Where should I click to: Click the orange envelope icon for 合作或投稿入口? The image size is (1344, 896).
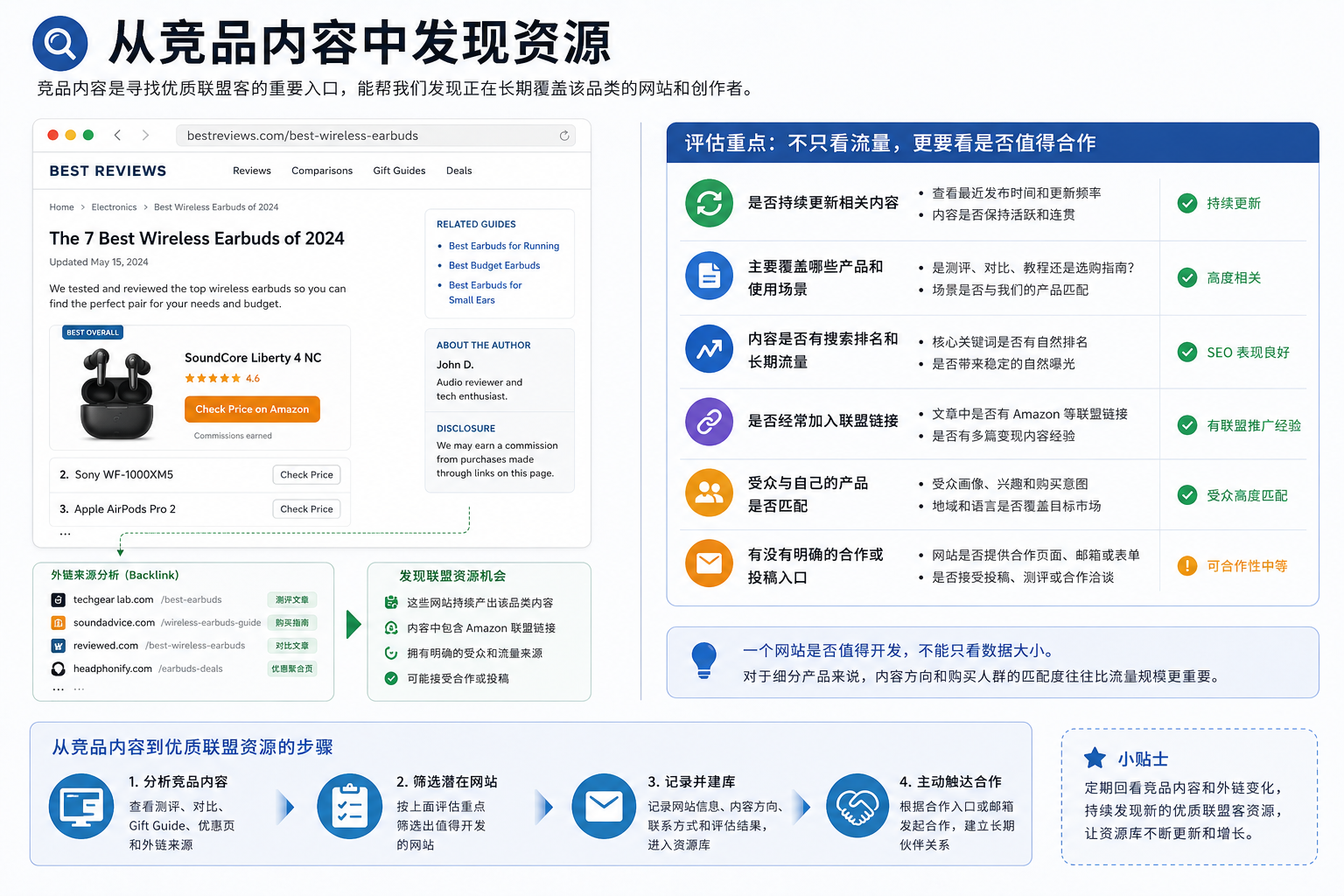tap(709, 563)
